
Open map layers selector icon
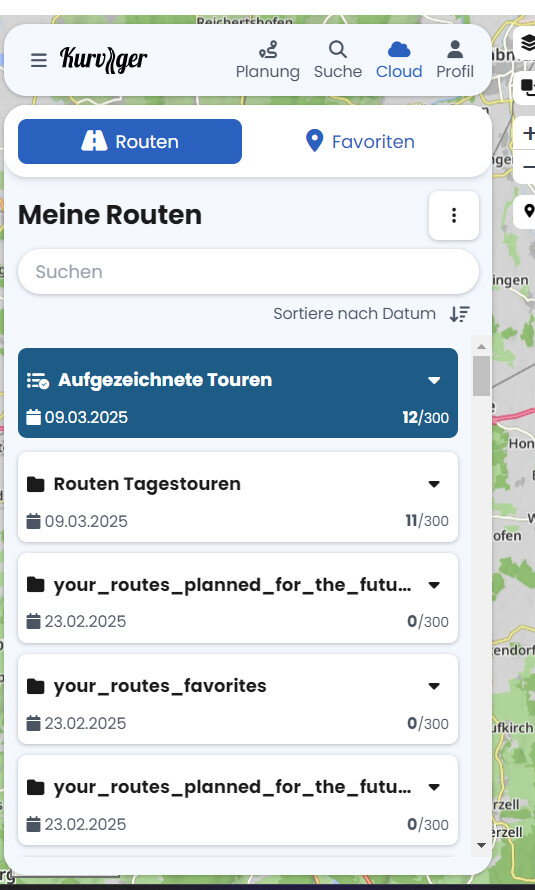(527, 43)
